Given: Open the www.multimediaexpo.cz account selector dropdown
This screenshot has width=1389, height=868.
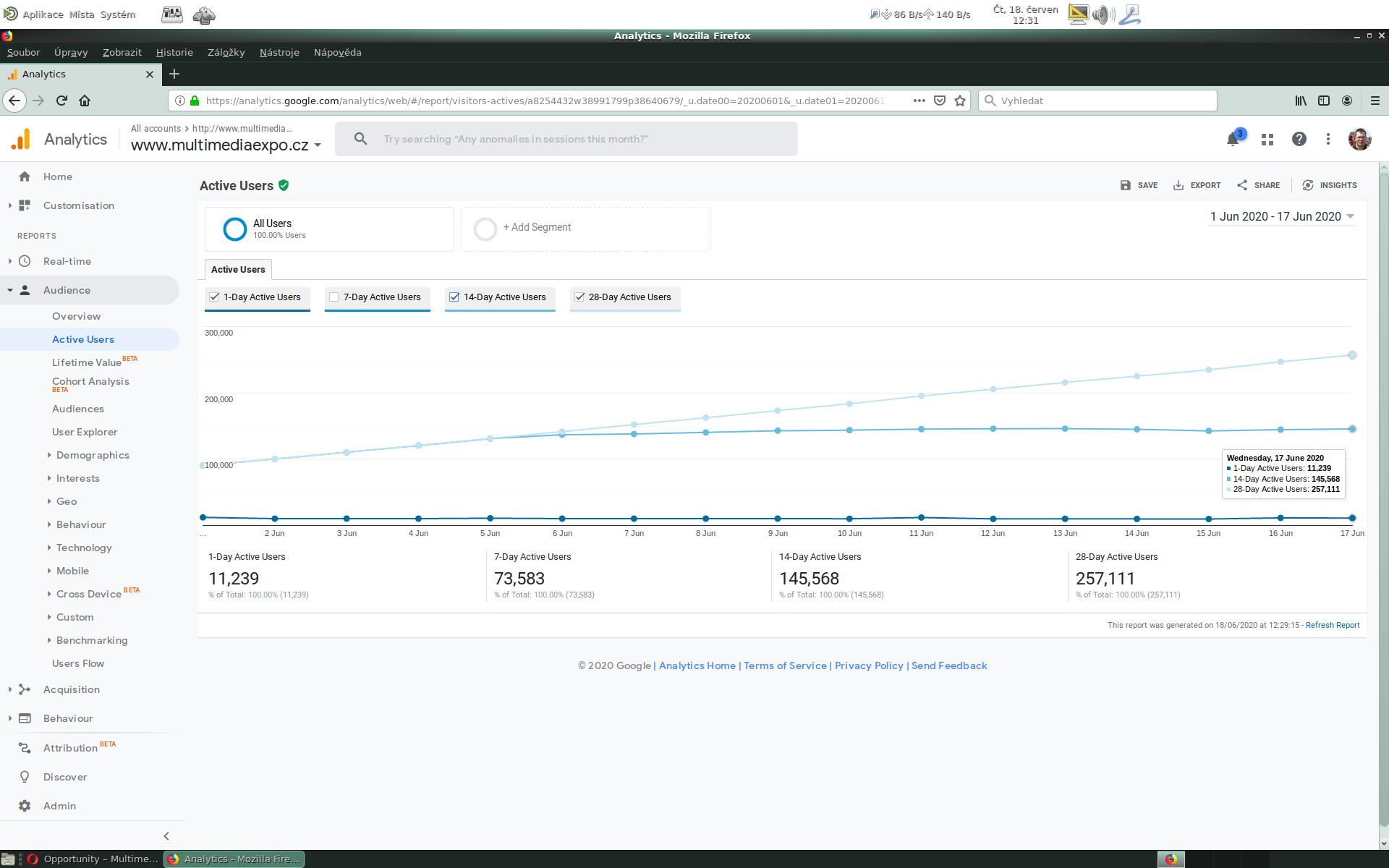Looking at the screenshot, I should pyautogui.click(x=225, y=145).
